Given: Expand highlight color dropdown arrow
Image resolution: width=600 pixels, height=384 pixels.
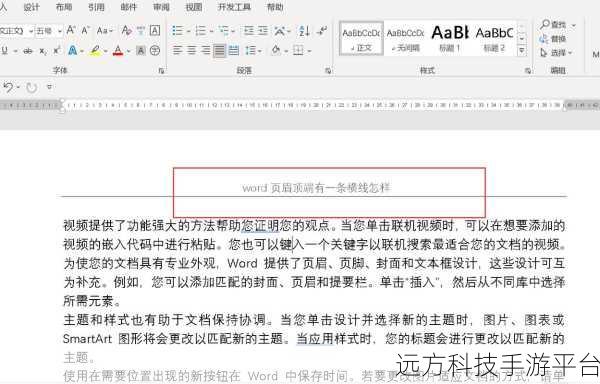Looking at the screenshot, I should coord(105,51).
